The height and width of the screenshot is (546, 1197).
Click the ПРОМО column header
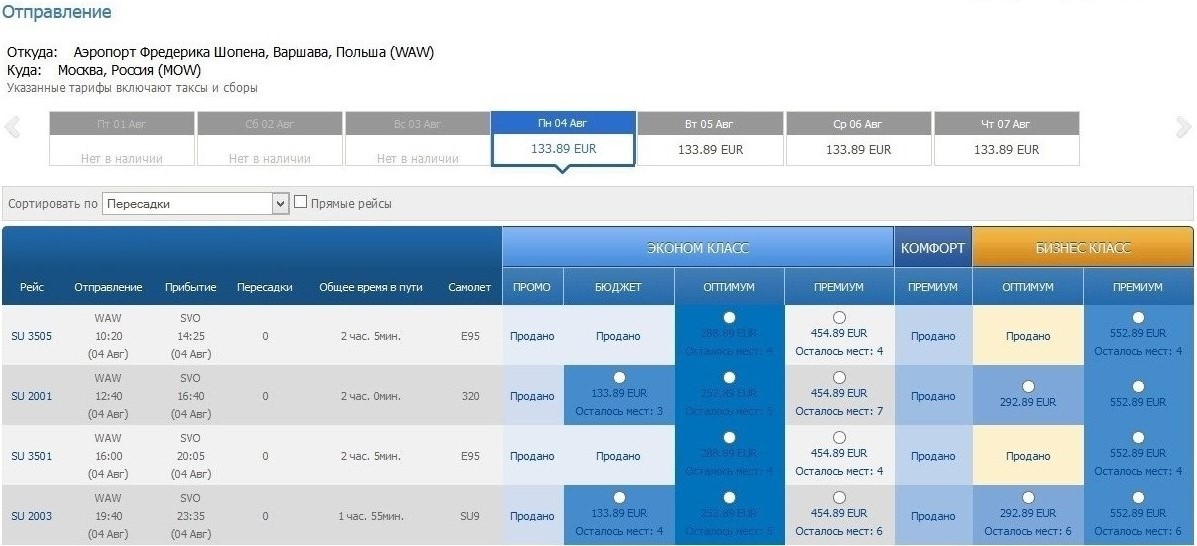pyautogui.click(x=532, y=287)
